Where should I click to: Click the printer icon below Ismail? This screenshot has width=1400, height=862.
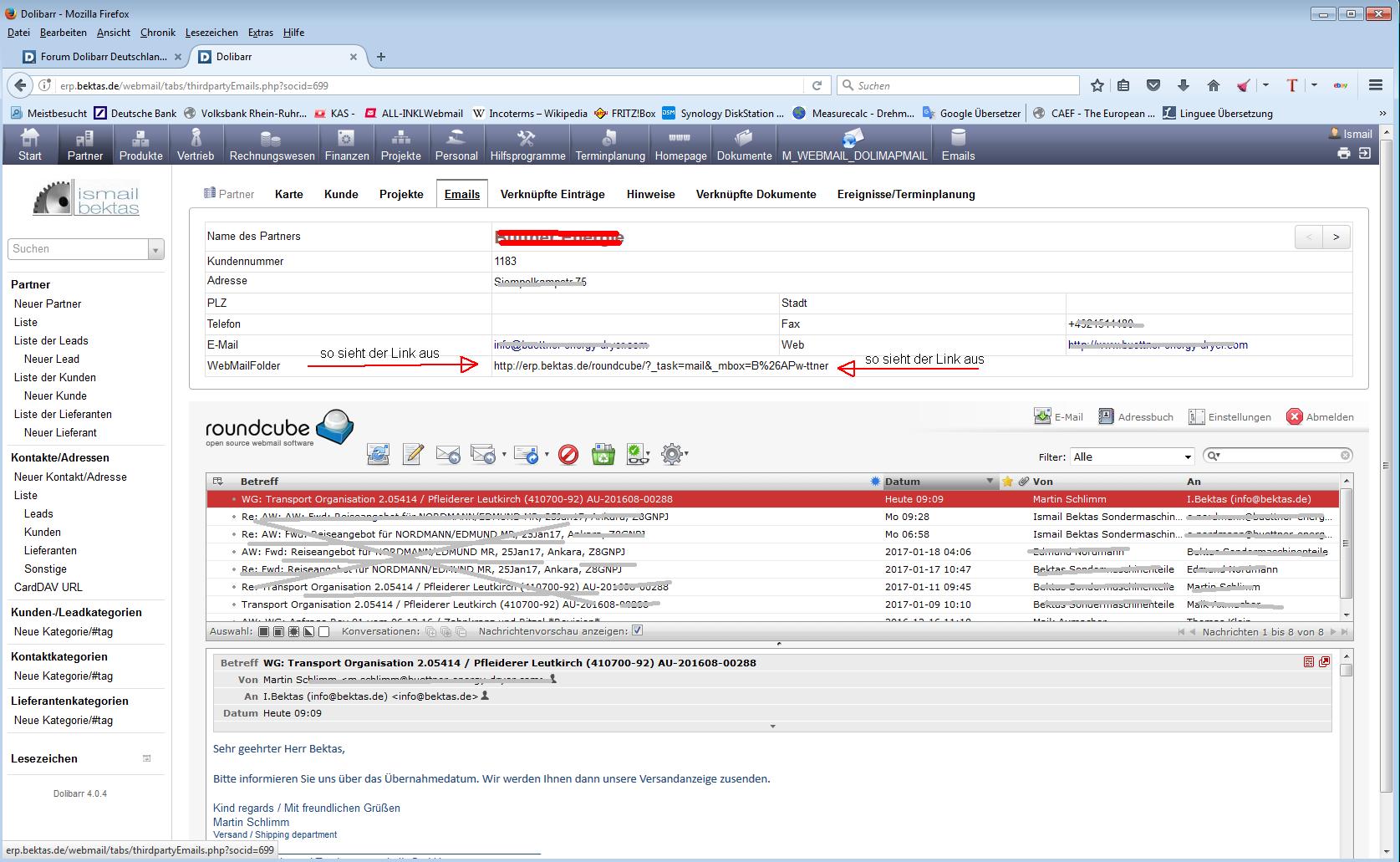[x=1343, y=153]
